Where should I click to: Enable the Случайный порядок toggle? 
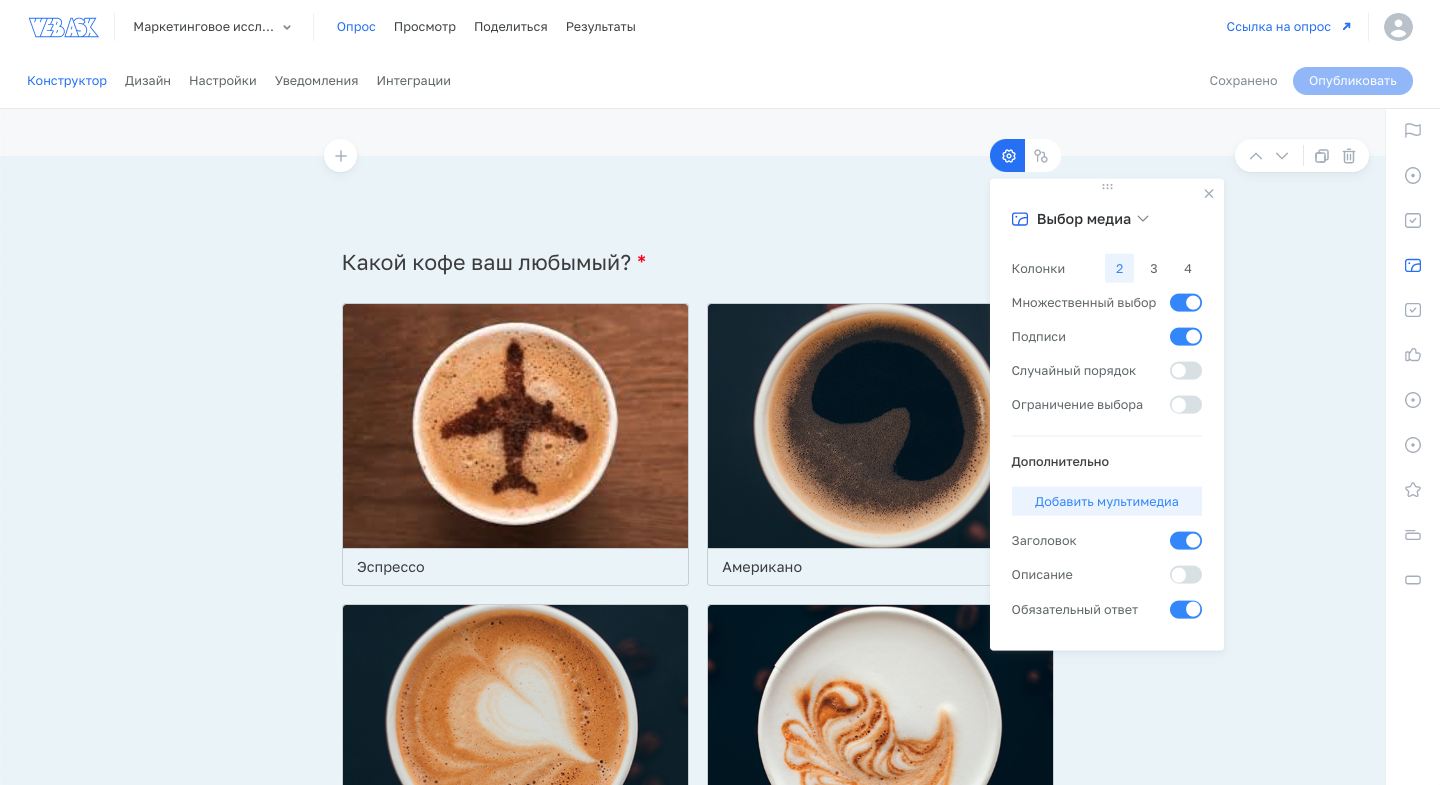point(1185,371)
